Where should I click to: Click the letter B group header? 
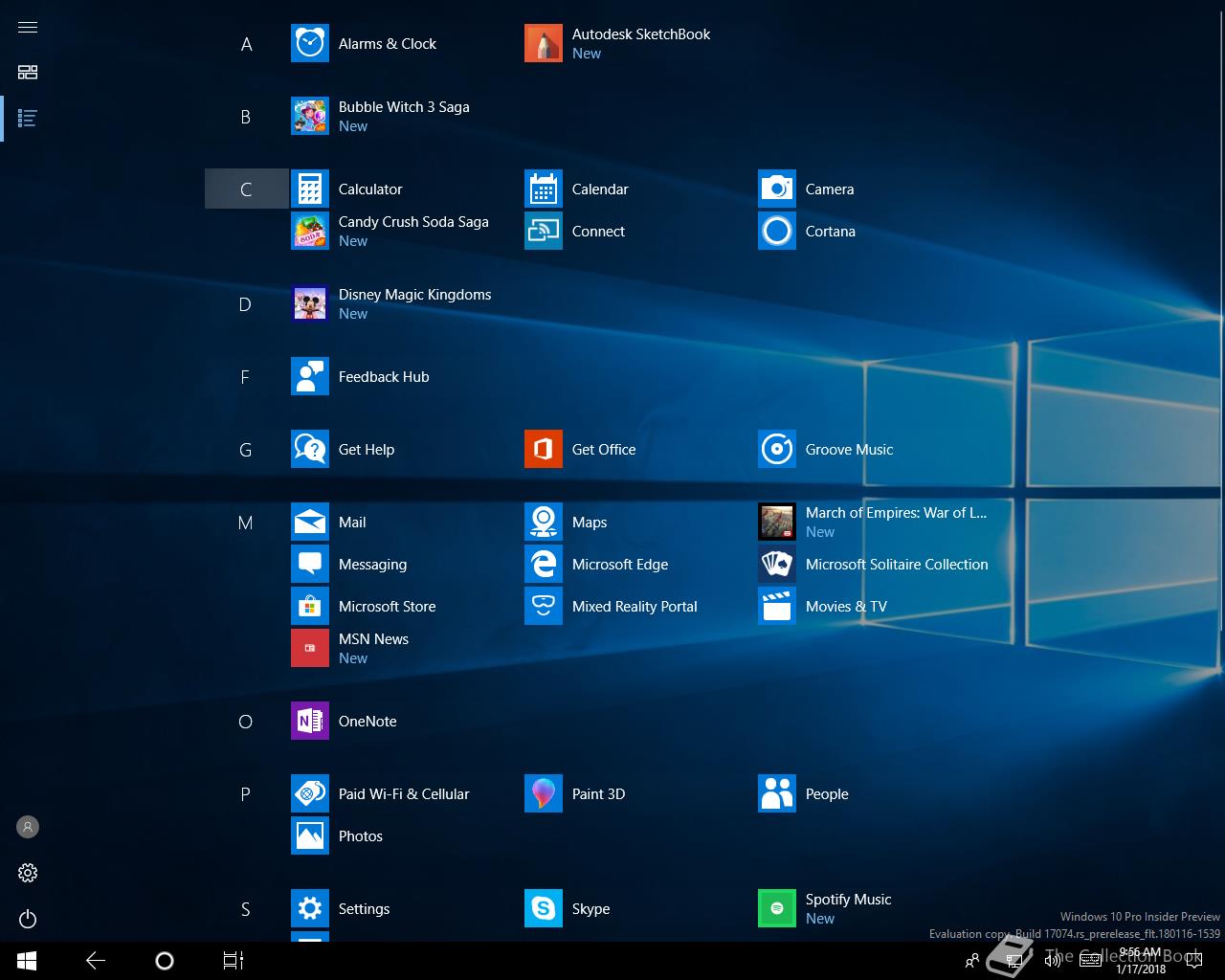pyautogui.click(x=246, y=117)
